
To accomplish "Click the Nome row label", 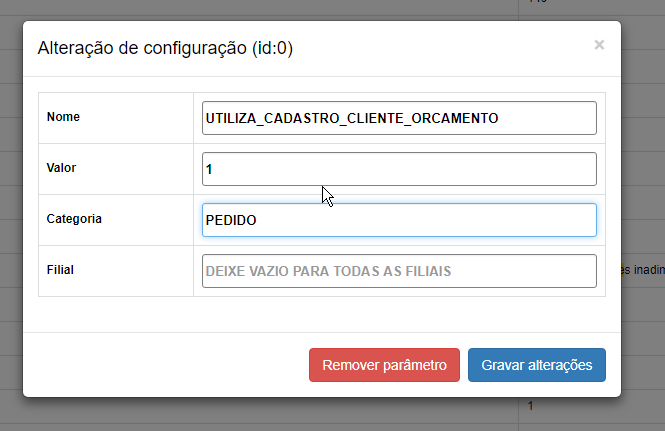I will click(63, 117).
